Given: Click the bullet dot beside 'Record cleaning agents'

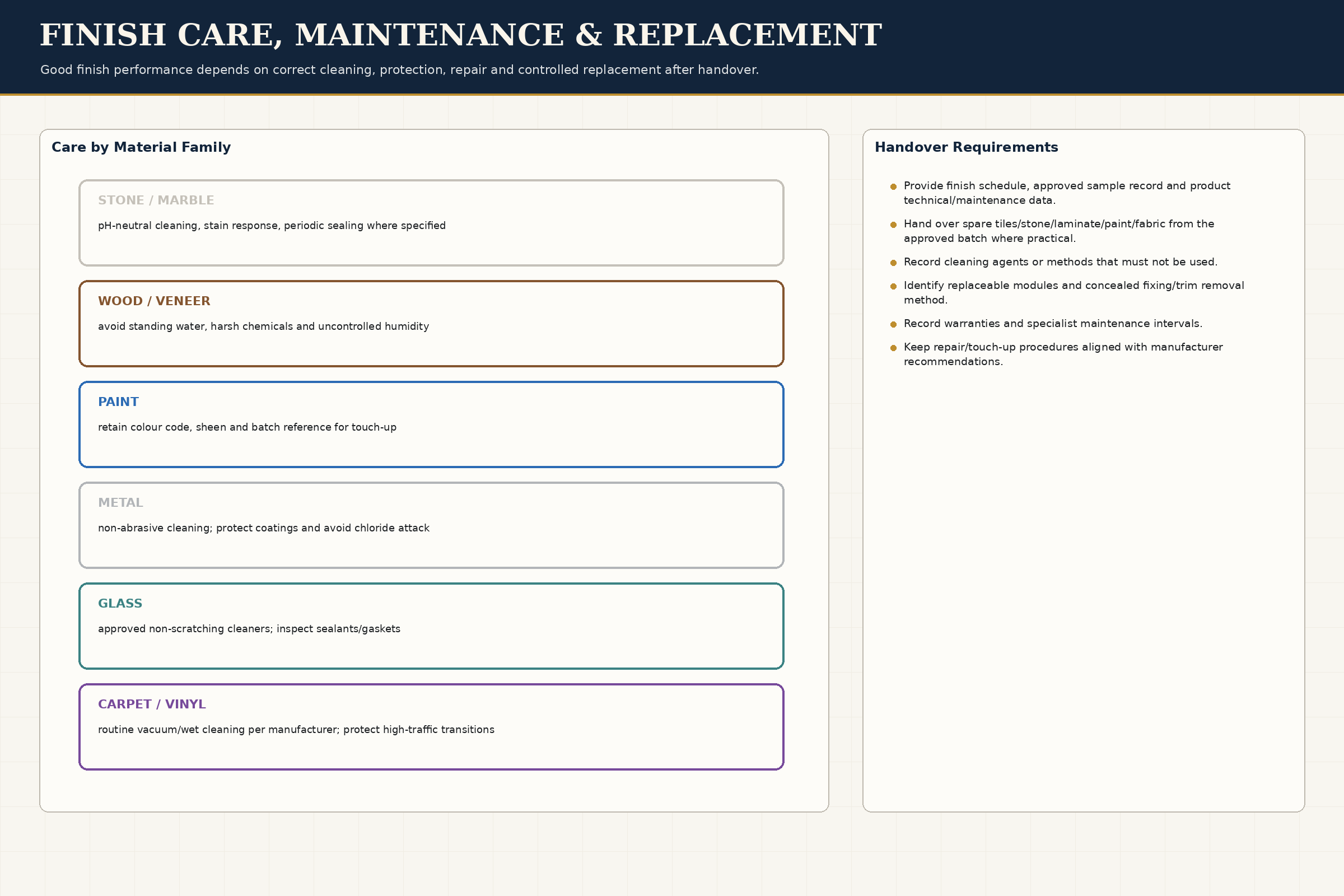Looking at the screenshot, I should click(893, 263).
